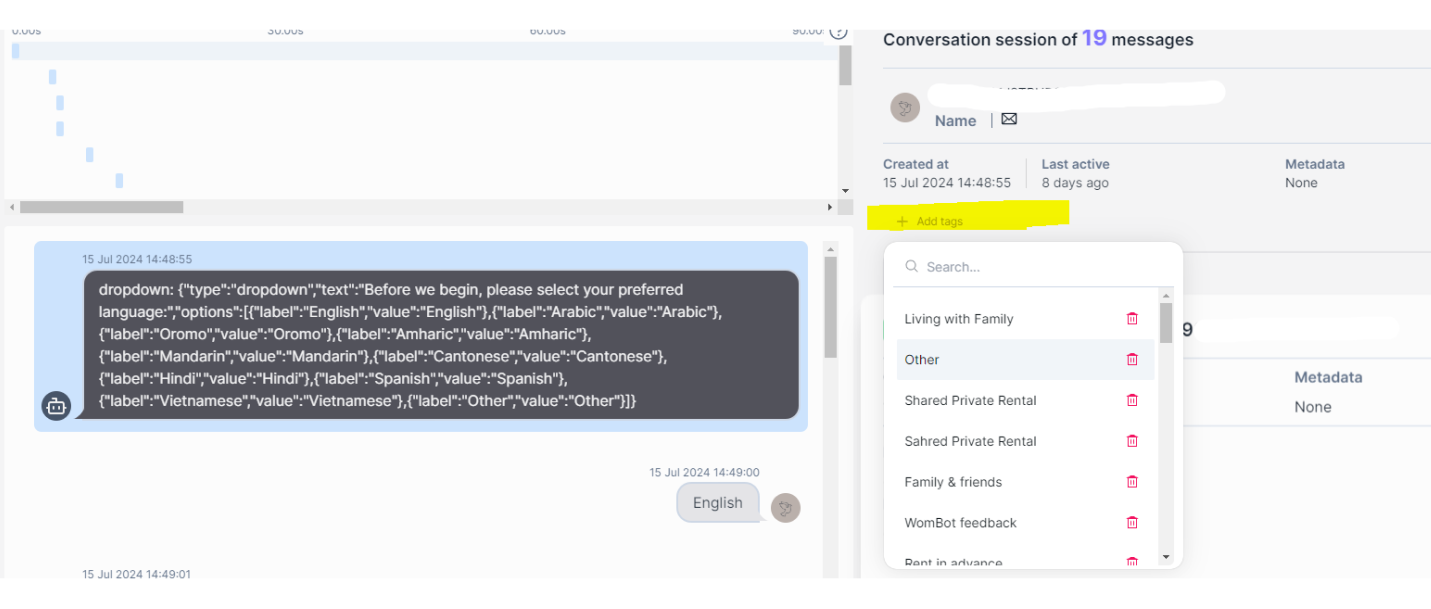Select the 'Other' tag from list

(922, 360)
